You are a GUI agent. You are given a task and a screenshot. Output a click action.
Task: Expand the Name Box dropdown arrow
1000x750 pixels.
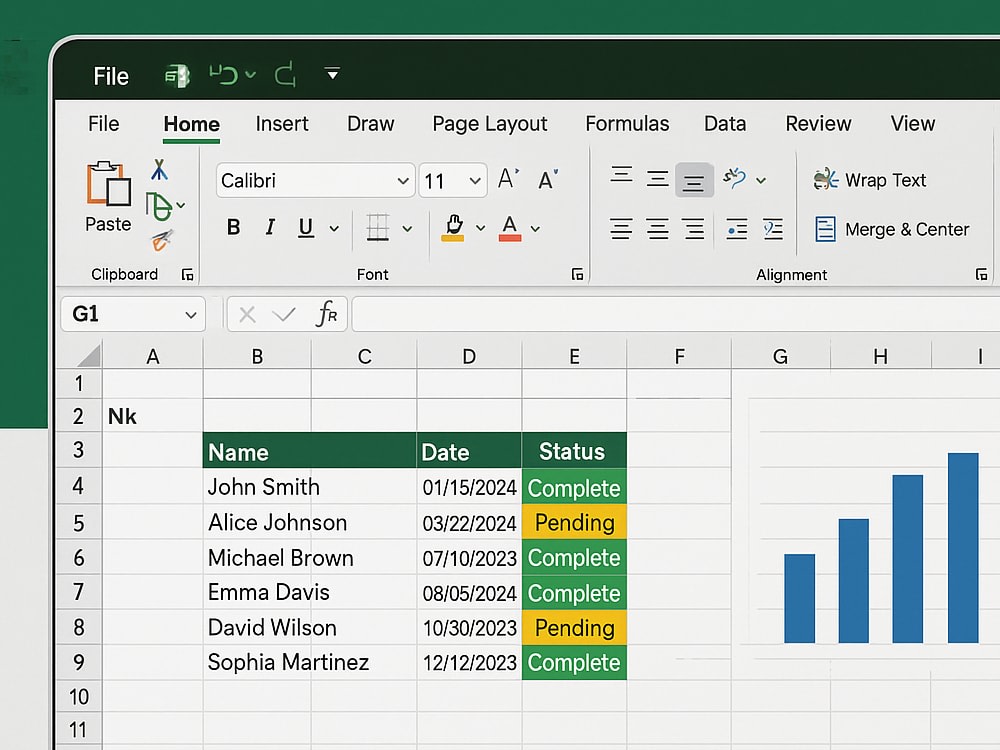pyautogui.click(x=191, y=314)
